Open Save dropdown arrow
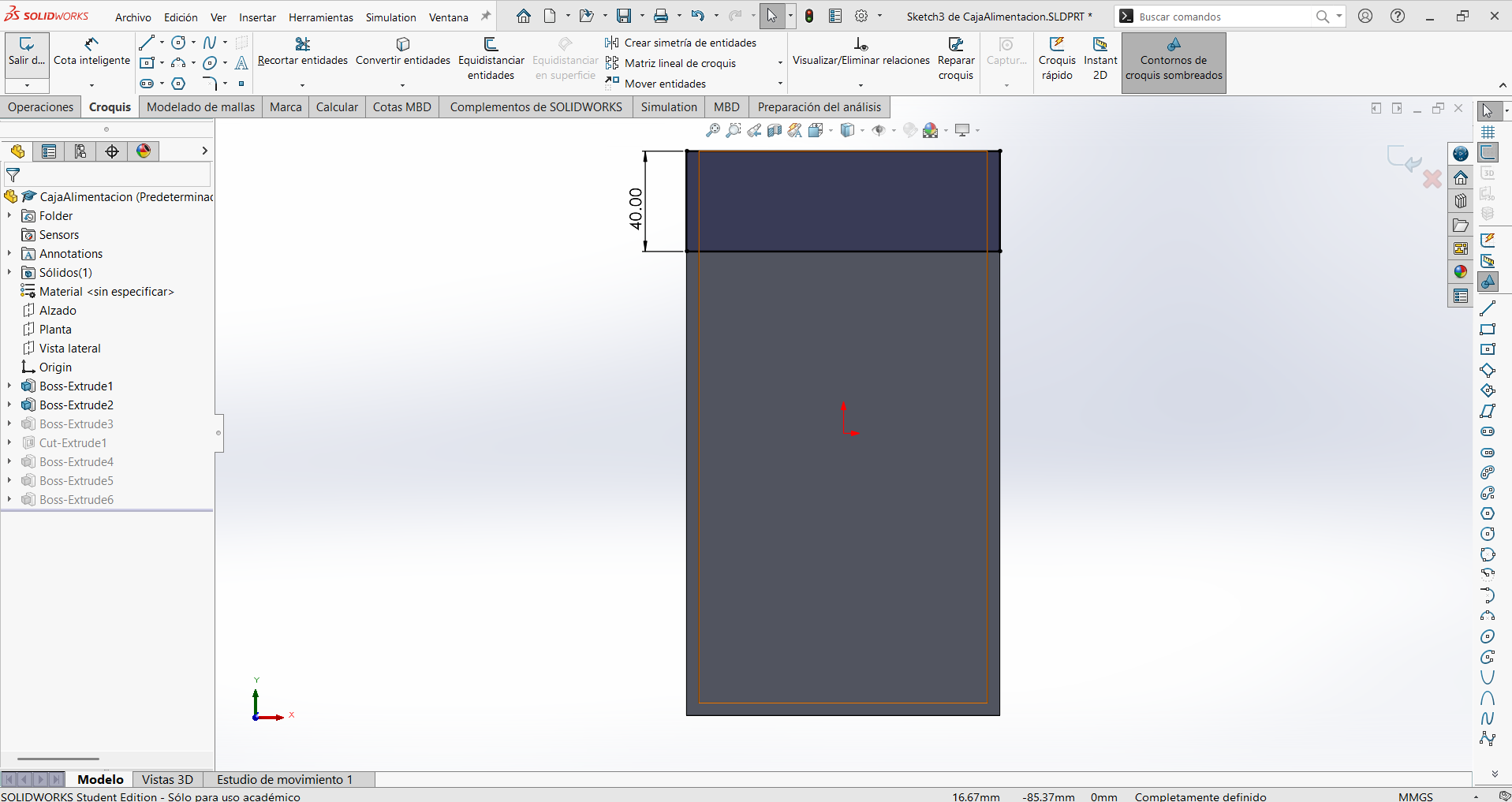1512x802 pixels. point(641,17)
